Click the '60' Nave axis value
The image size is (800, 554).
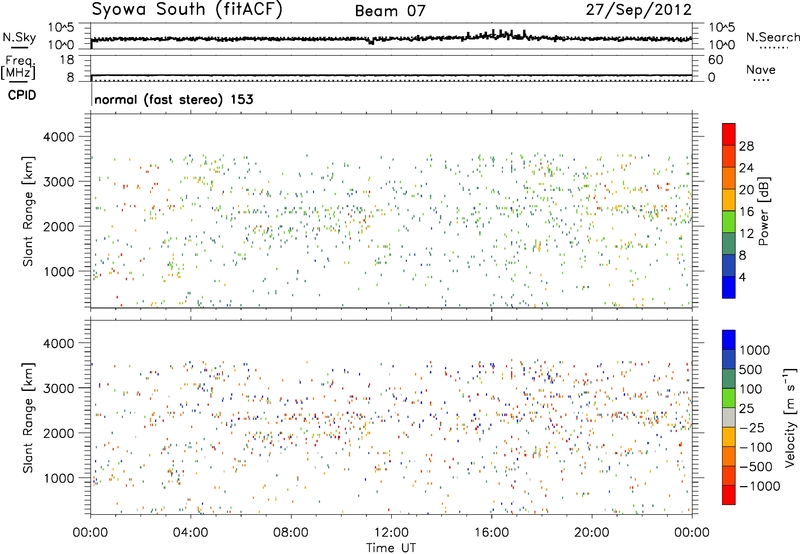716,60
